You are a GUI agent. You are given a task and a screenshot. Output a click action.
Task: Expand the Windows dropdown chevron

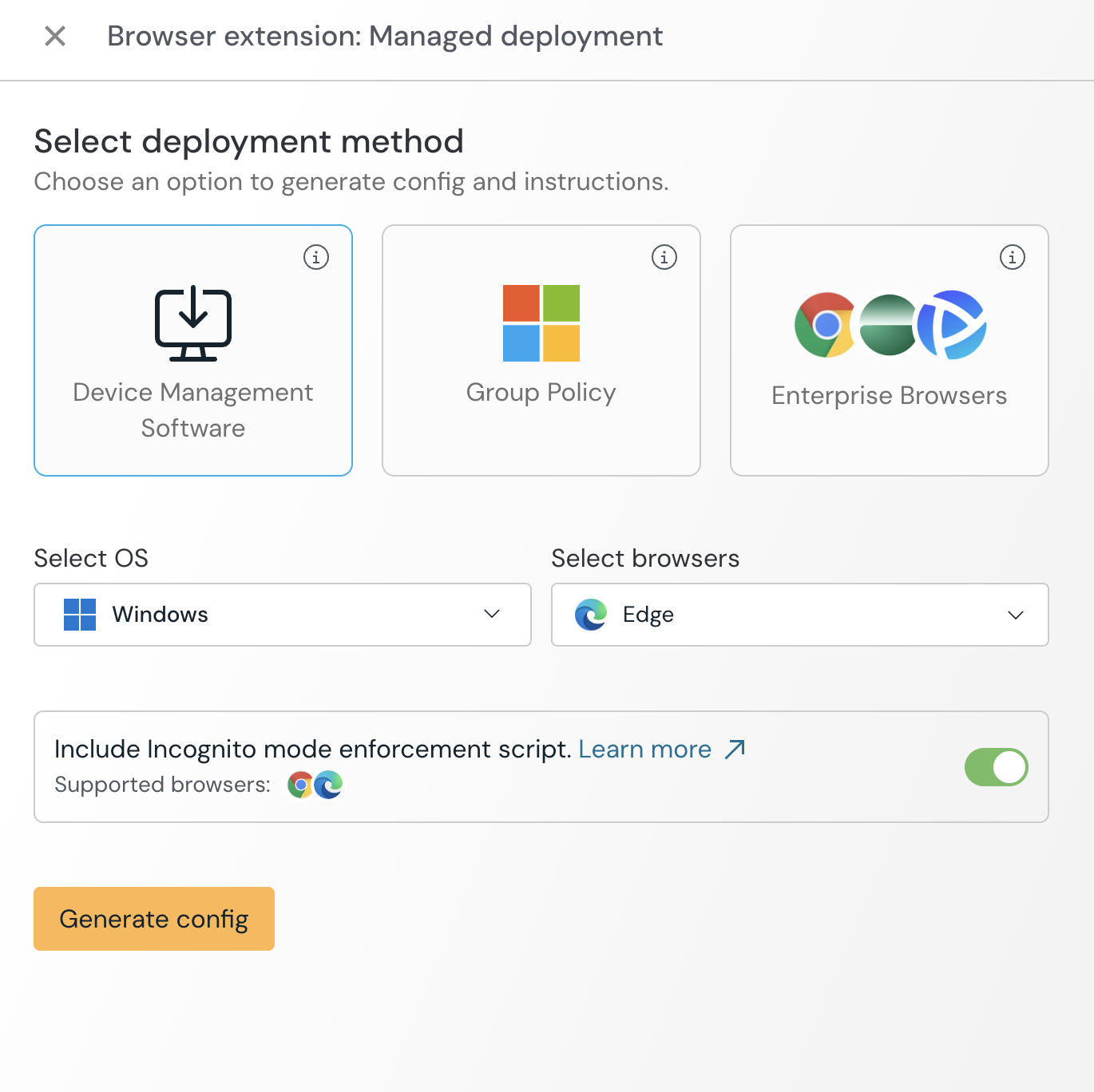tap(492, 614)
